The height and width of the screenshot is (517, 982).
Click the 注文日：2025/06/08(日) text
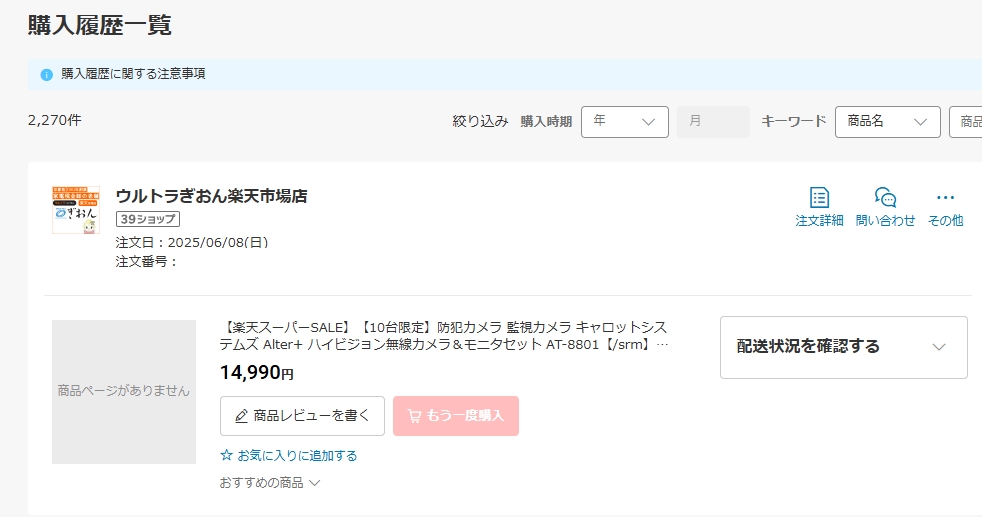pyautogui.click(x=192, y=242)
